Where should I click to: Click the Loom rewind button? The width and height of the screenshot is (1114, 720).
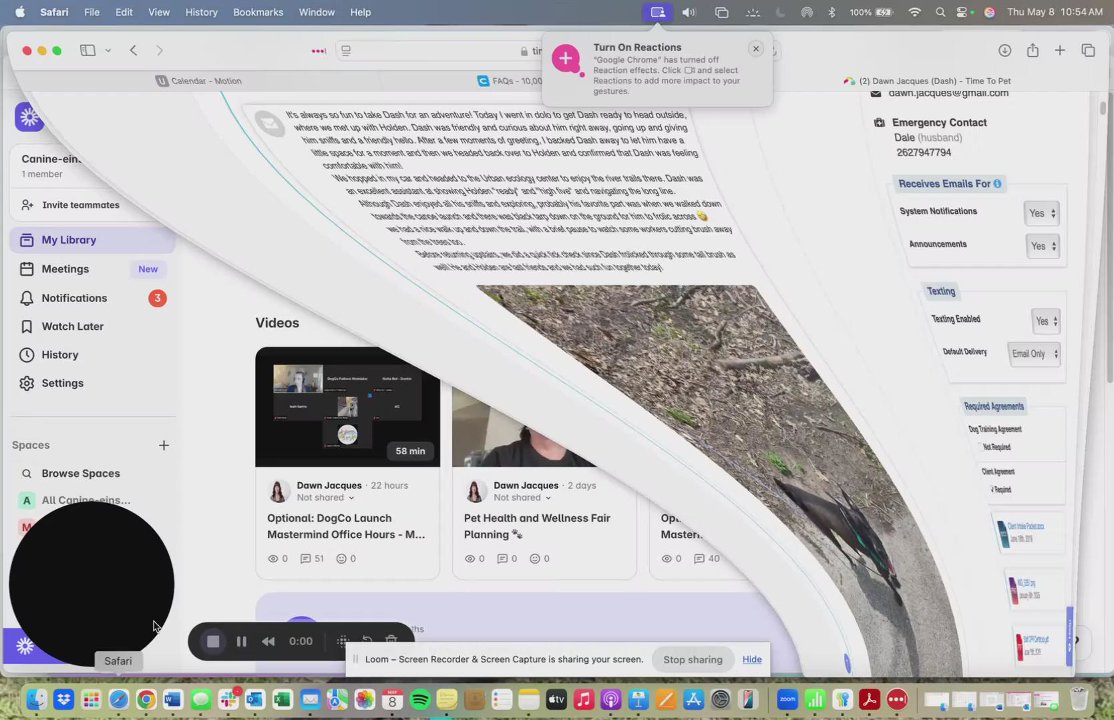click(268, 641)
